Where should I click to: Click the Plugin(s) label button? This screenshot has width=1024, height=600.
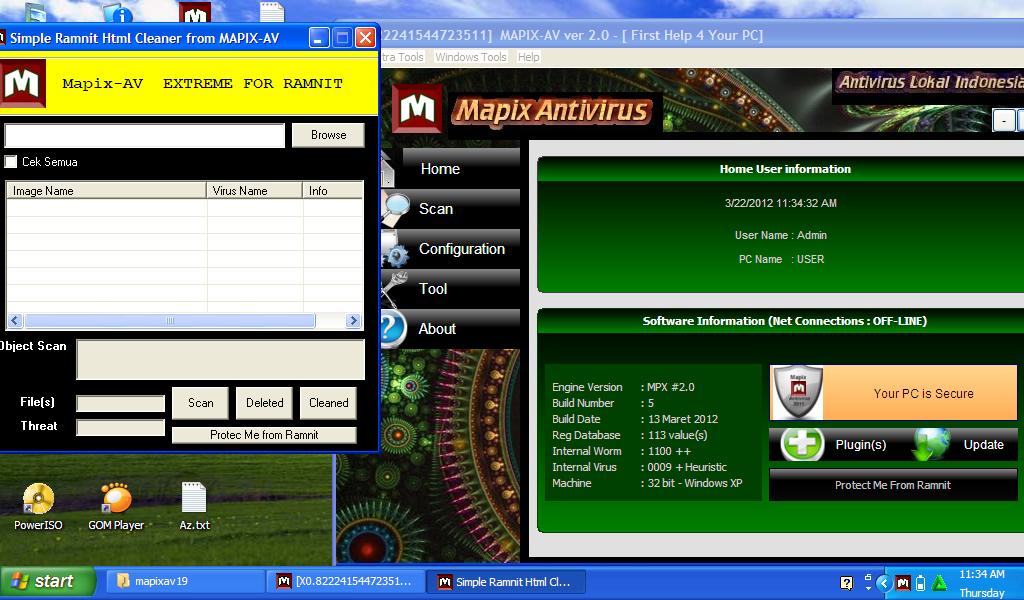tap(861, 445)
